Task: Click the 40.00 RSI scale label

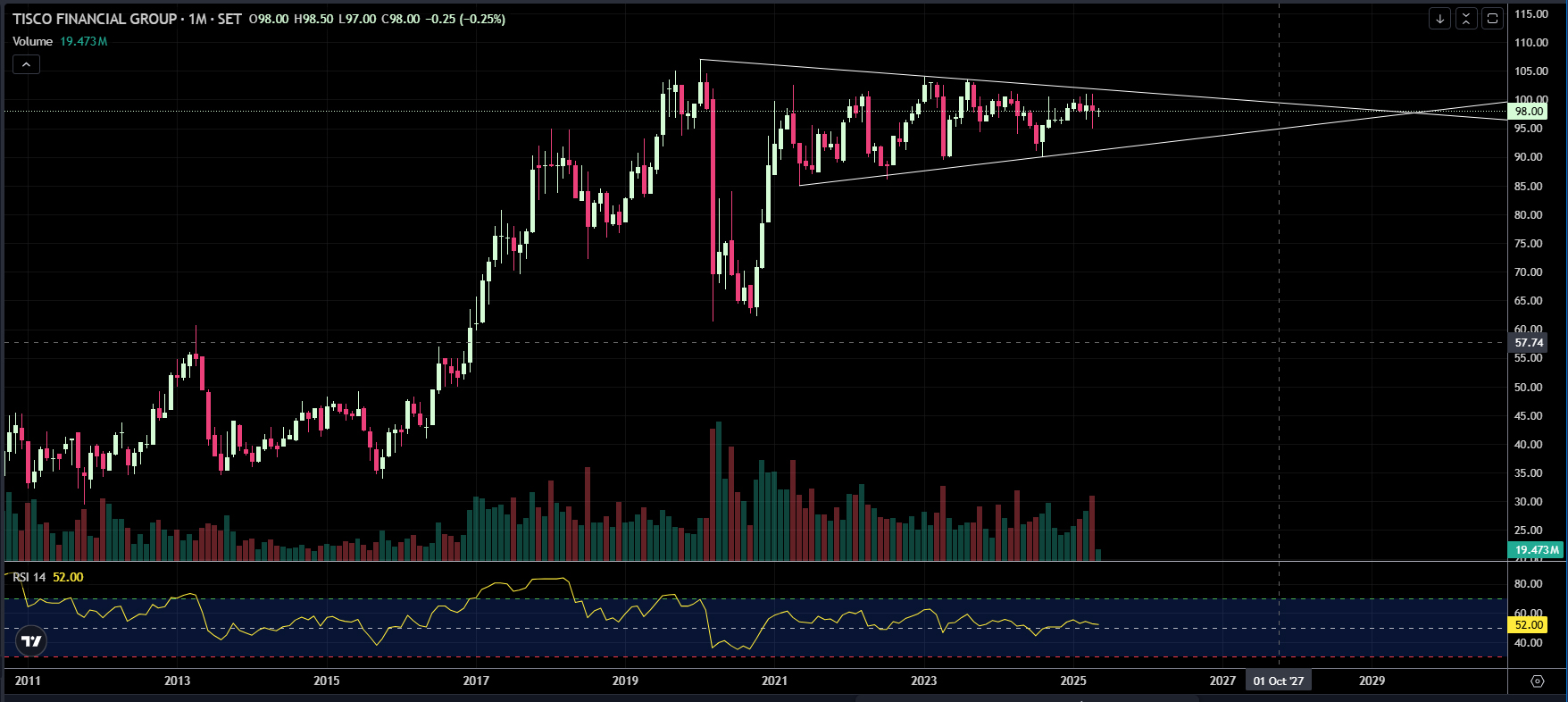Action: coord(1528,643)
